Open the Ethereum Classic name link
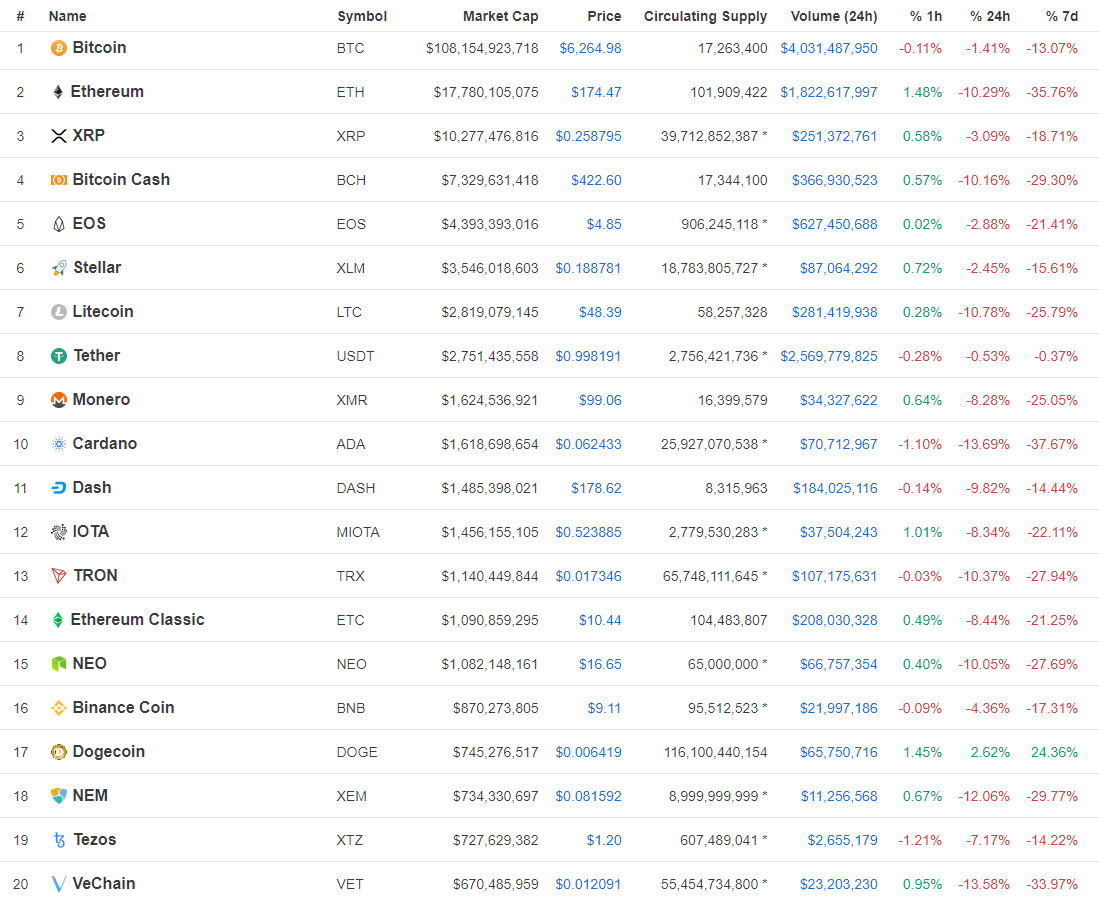Viewport: 1099px width, 904px height. [x=137, y=620]
